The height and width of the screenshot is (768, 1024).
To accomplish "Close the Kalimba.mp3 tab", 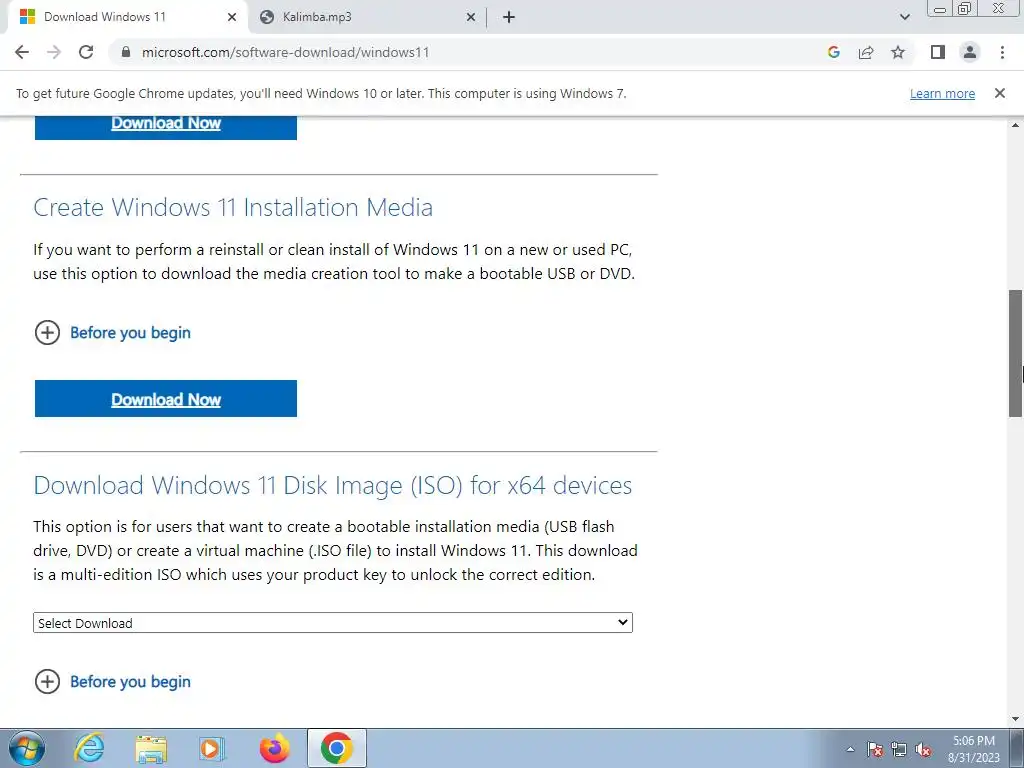I will pos(471,17).
